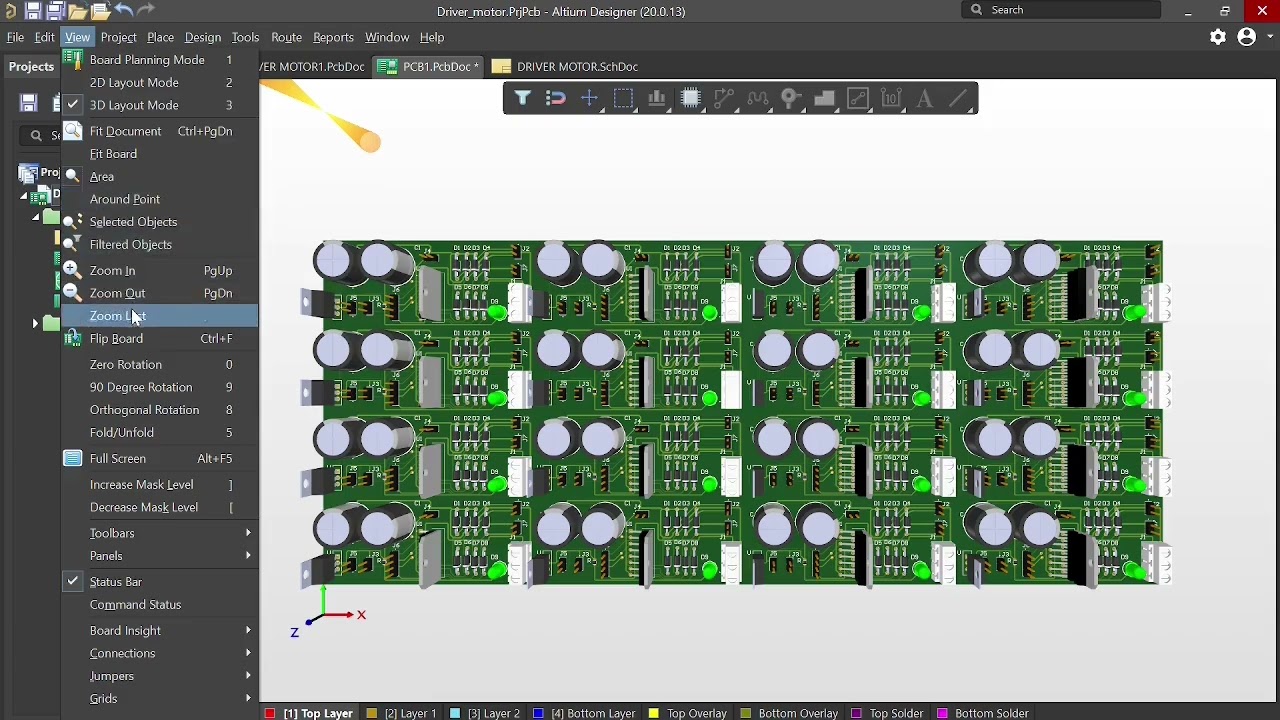Activate the Bottom Overlay layer tab
This screenshot has height=720, width=1280.
[789, 713]
